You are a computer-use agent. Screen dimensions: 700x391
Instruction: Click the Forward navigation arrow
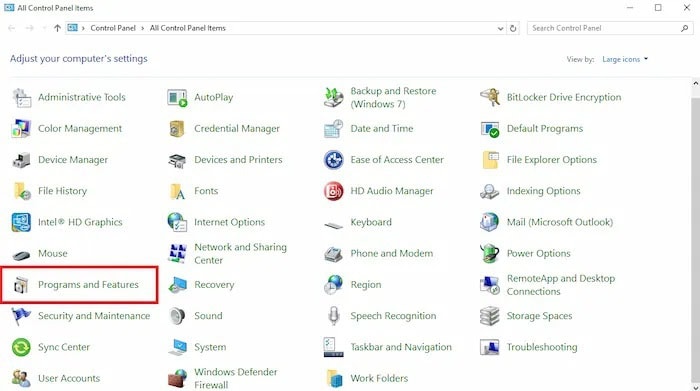click(29, 28)
